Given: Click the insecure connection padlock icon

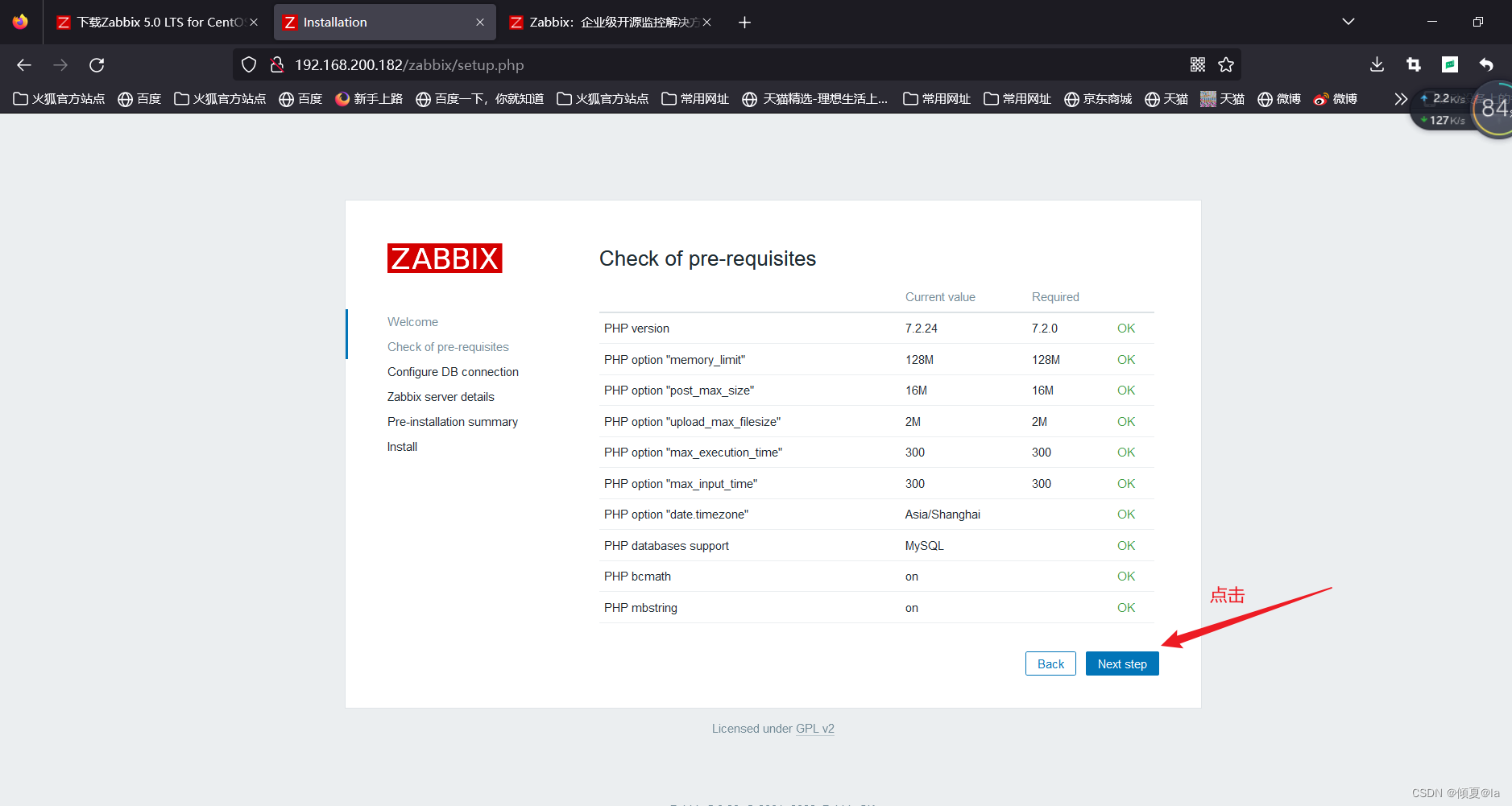Looking at the screenshot, I should pos(276,65).
